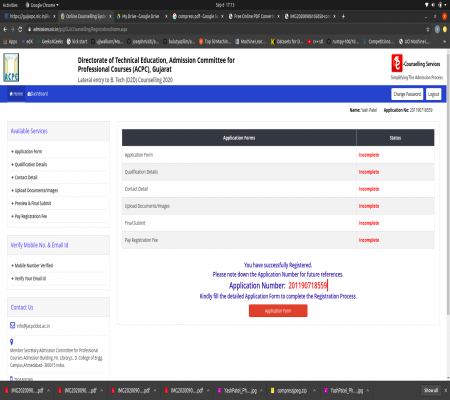
Task: Open the menu arrow beside the first IMG pdf download
Action: (x=48, y=390)
